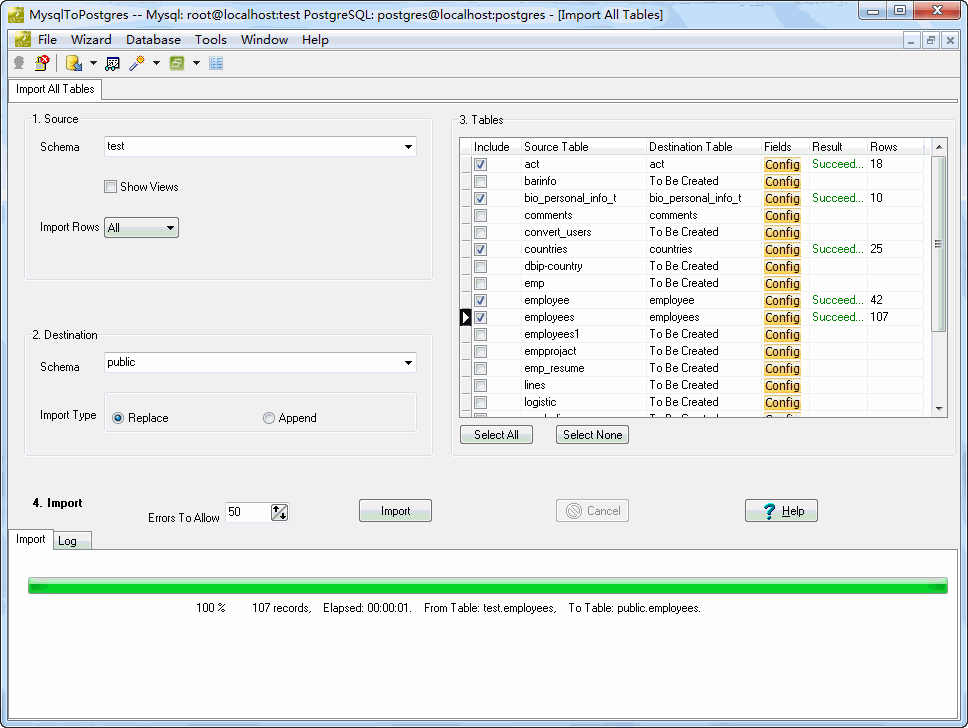Screen dimensions: 968x728
Task: Click the Source Table column header
Action: click(x=583, y=147)
